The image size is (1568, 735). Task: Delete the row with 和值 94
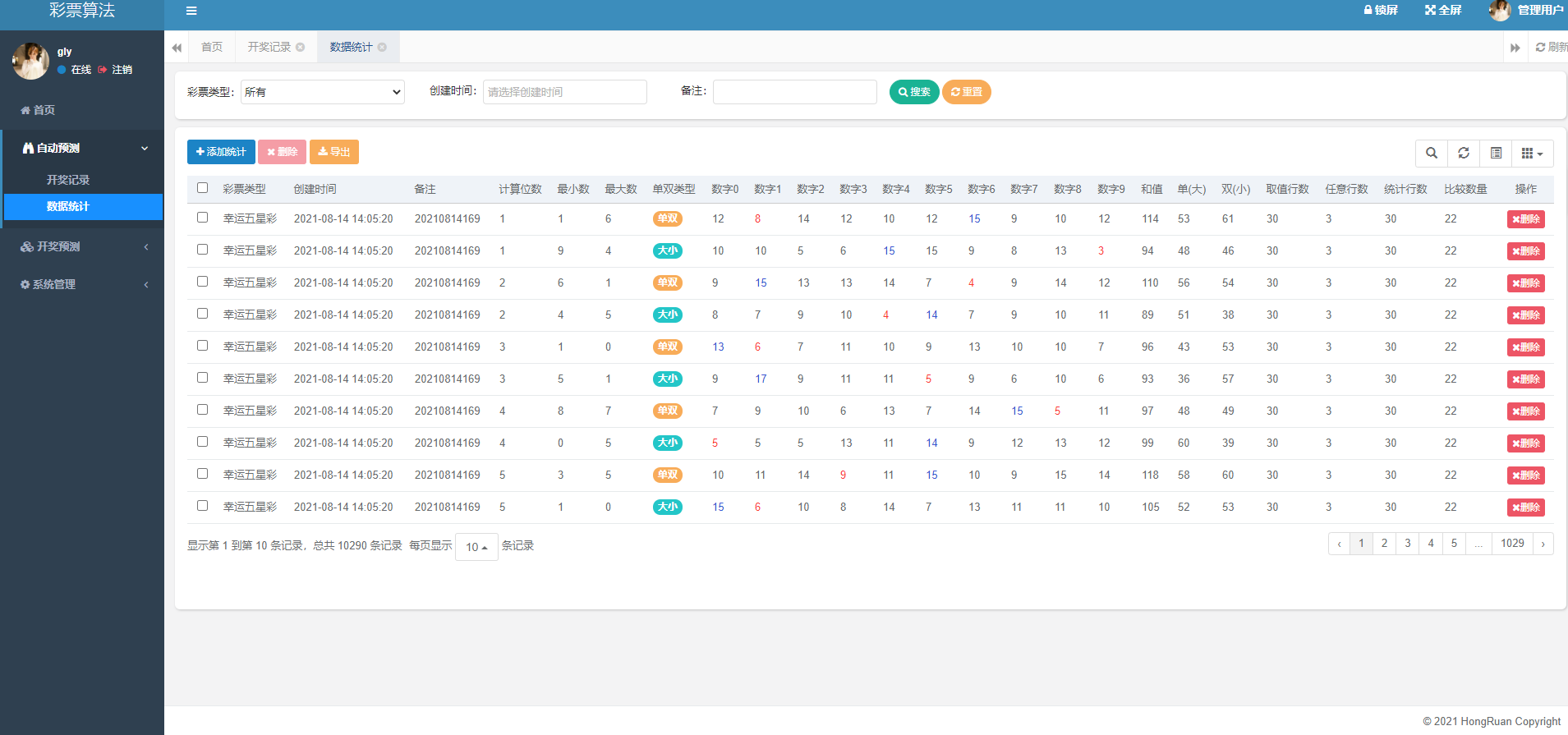(x=1526, y=251)
